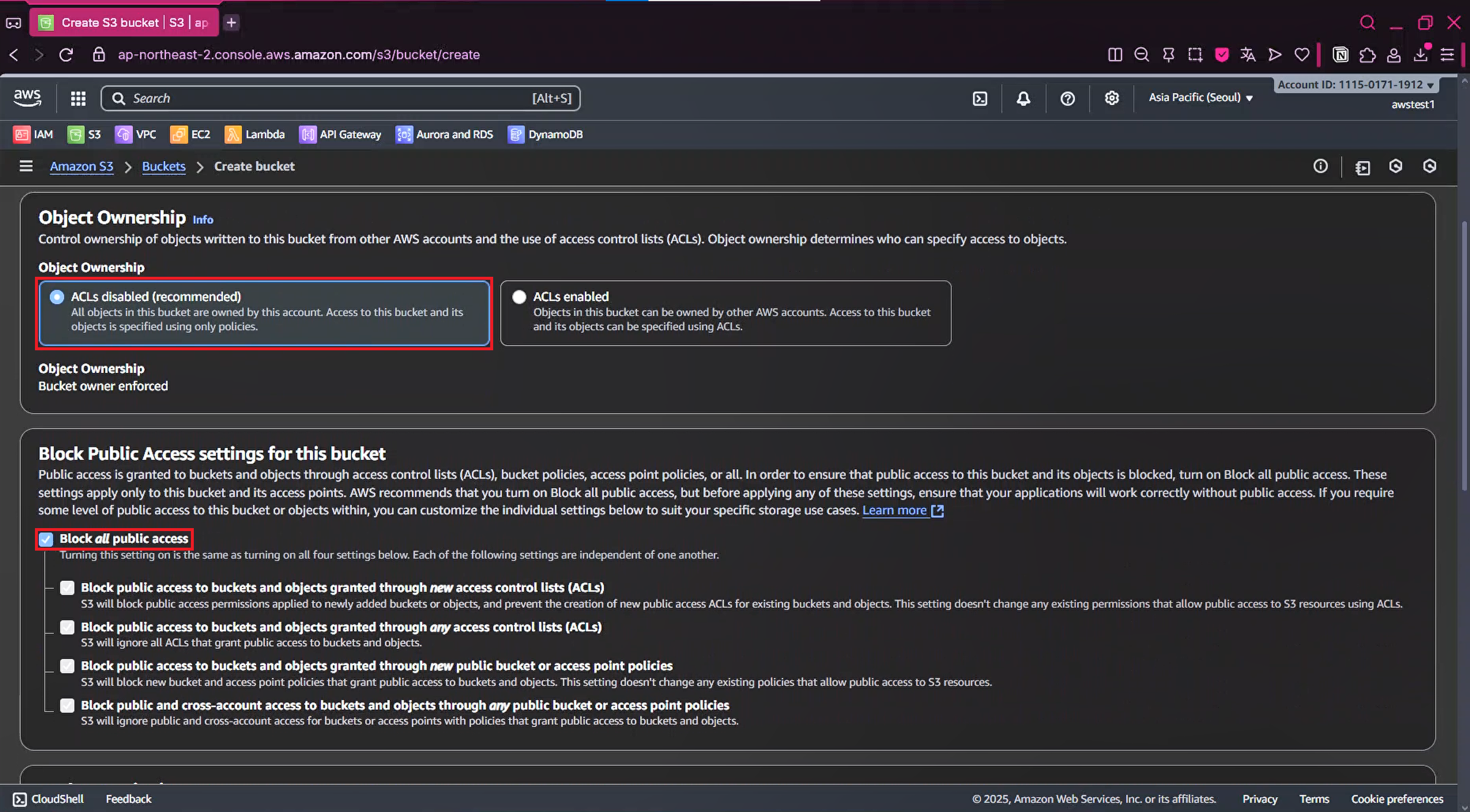The width and height of the screenshot is (1470, 812).
Task: Toggle the side navigation hamburger menu
Action: pyautogui.click(x=25, y=167)
